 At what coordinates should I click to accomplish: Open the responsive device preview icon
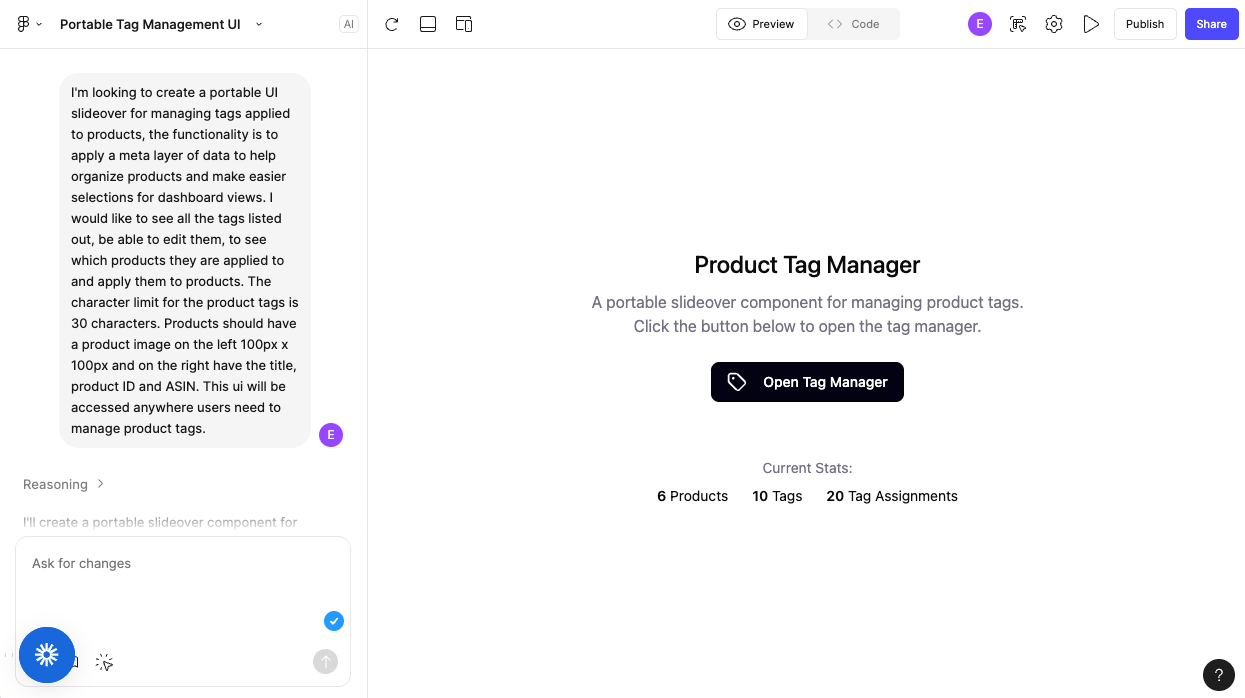point(464,24)
